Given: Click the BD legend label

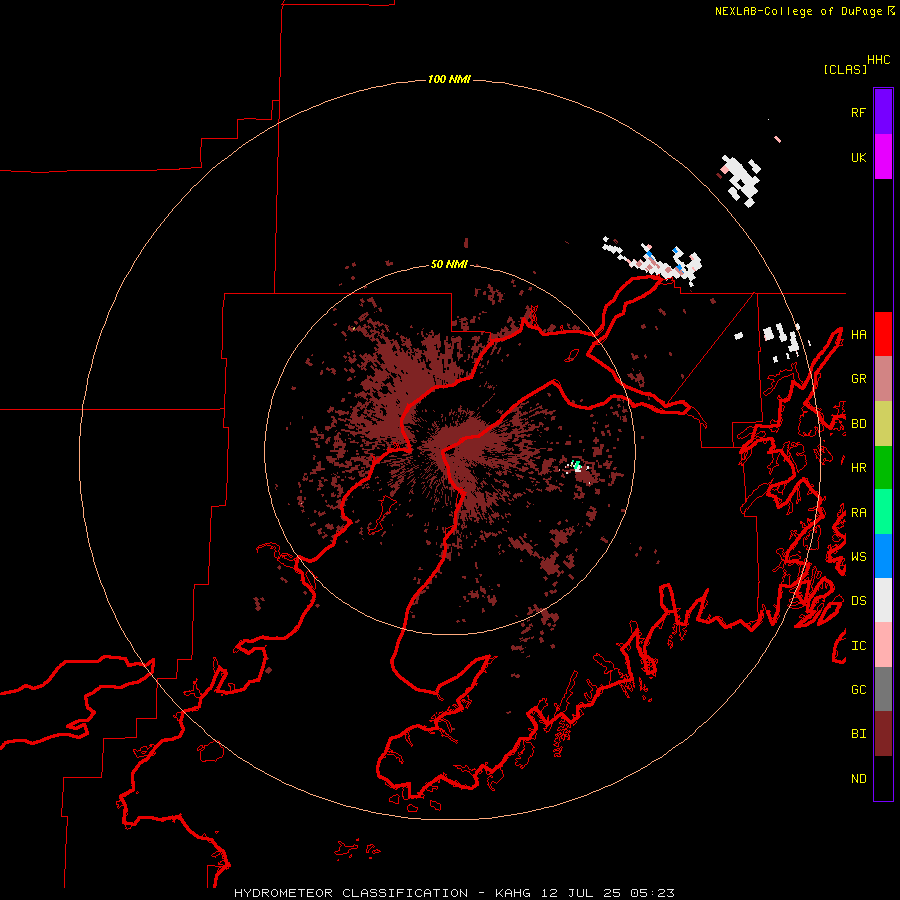Looking at the screenshot, I should pos(858,424).
